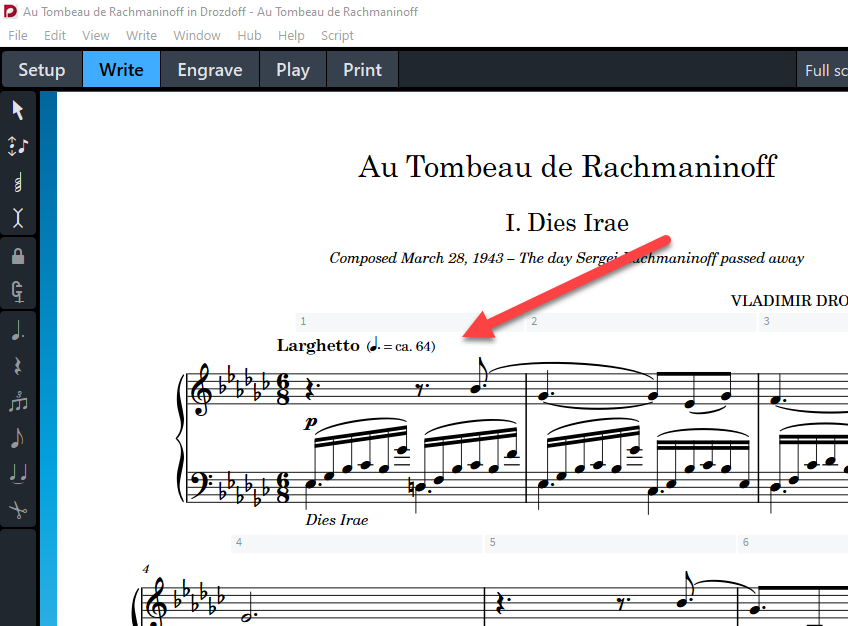Select tuplets tool
This screenshot has width=848, height=626.
(x=18, y=402)
